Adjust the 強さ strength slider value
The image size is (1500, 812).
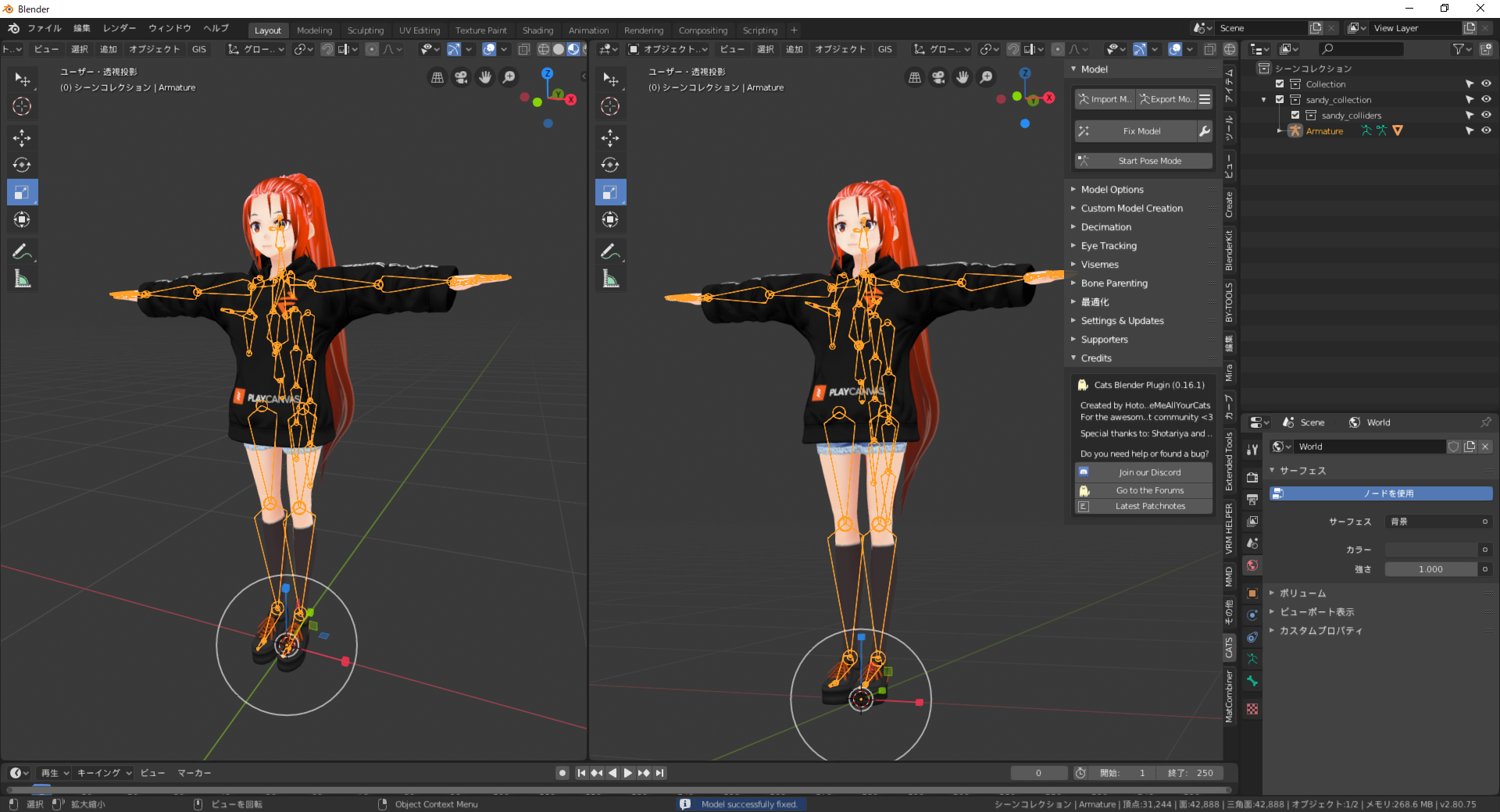coord(1431,569)
